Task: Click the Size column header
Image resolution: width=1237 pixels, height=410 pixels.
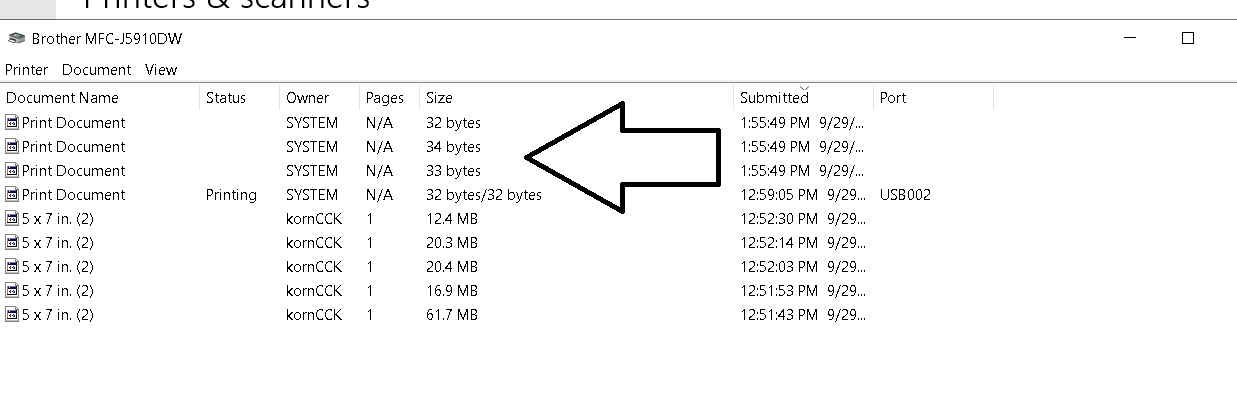Action: [577, 98]
